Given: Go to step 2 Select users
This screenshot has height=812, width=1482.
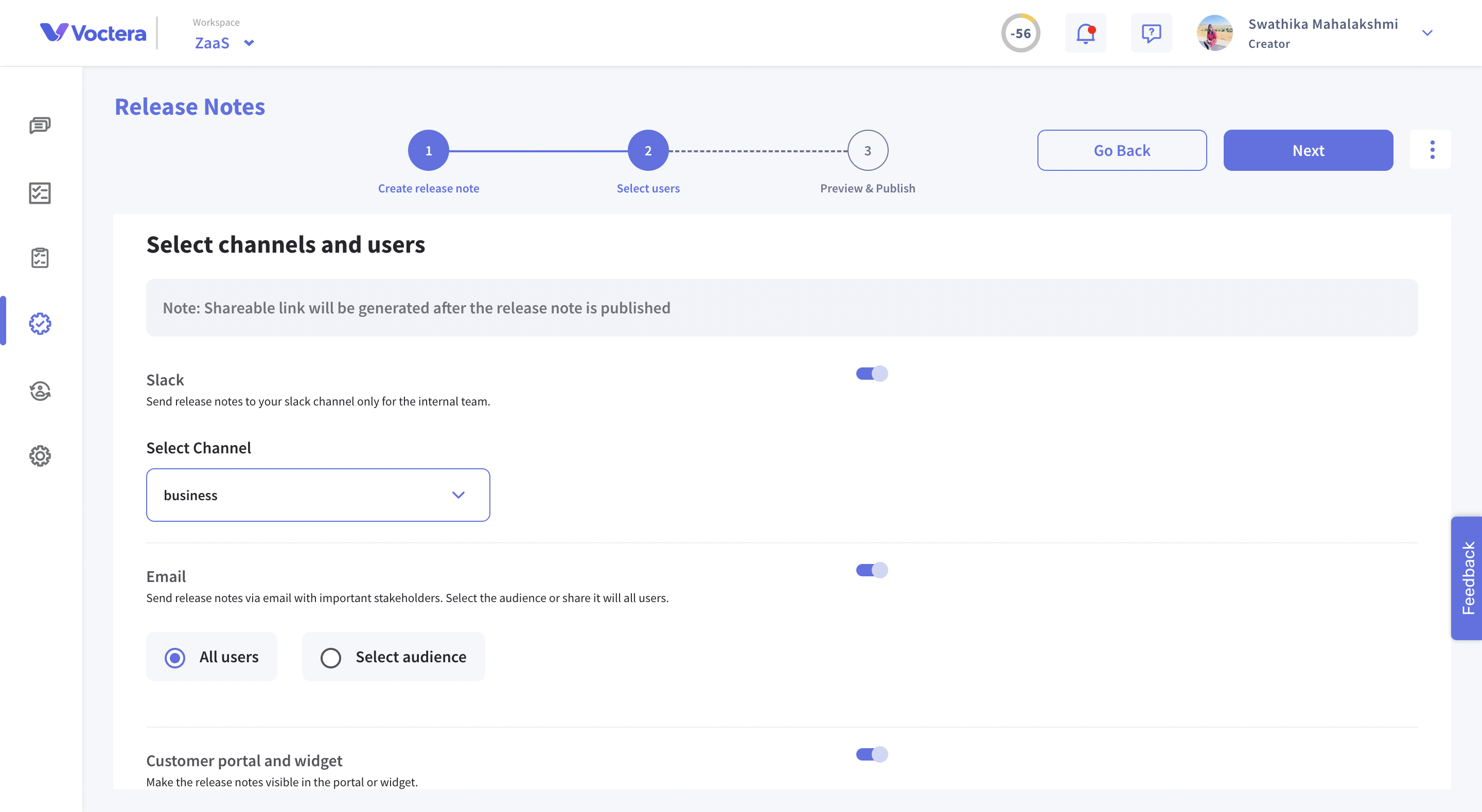Looking at the screenshot, I should 648,150.
